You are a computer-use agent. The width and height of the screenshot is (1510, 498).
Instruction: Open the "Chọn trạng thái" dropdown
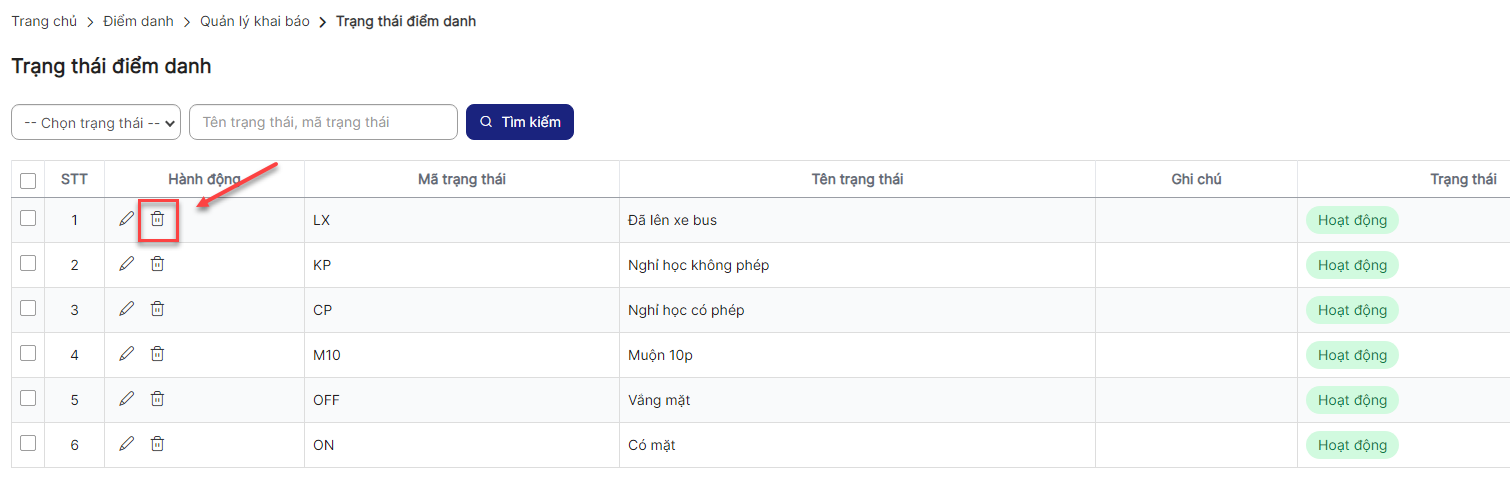[95, 122]
